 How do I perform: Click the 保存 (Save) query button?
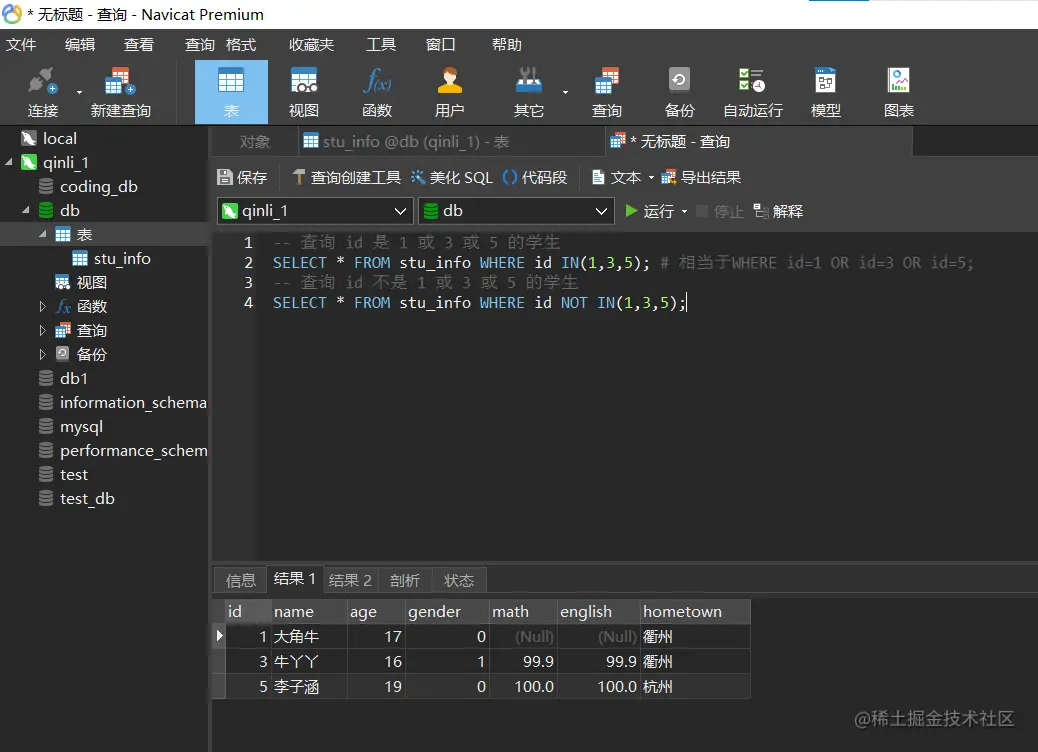coord(242,177)
